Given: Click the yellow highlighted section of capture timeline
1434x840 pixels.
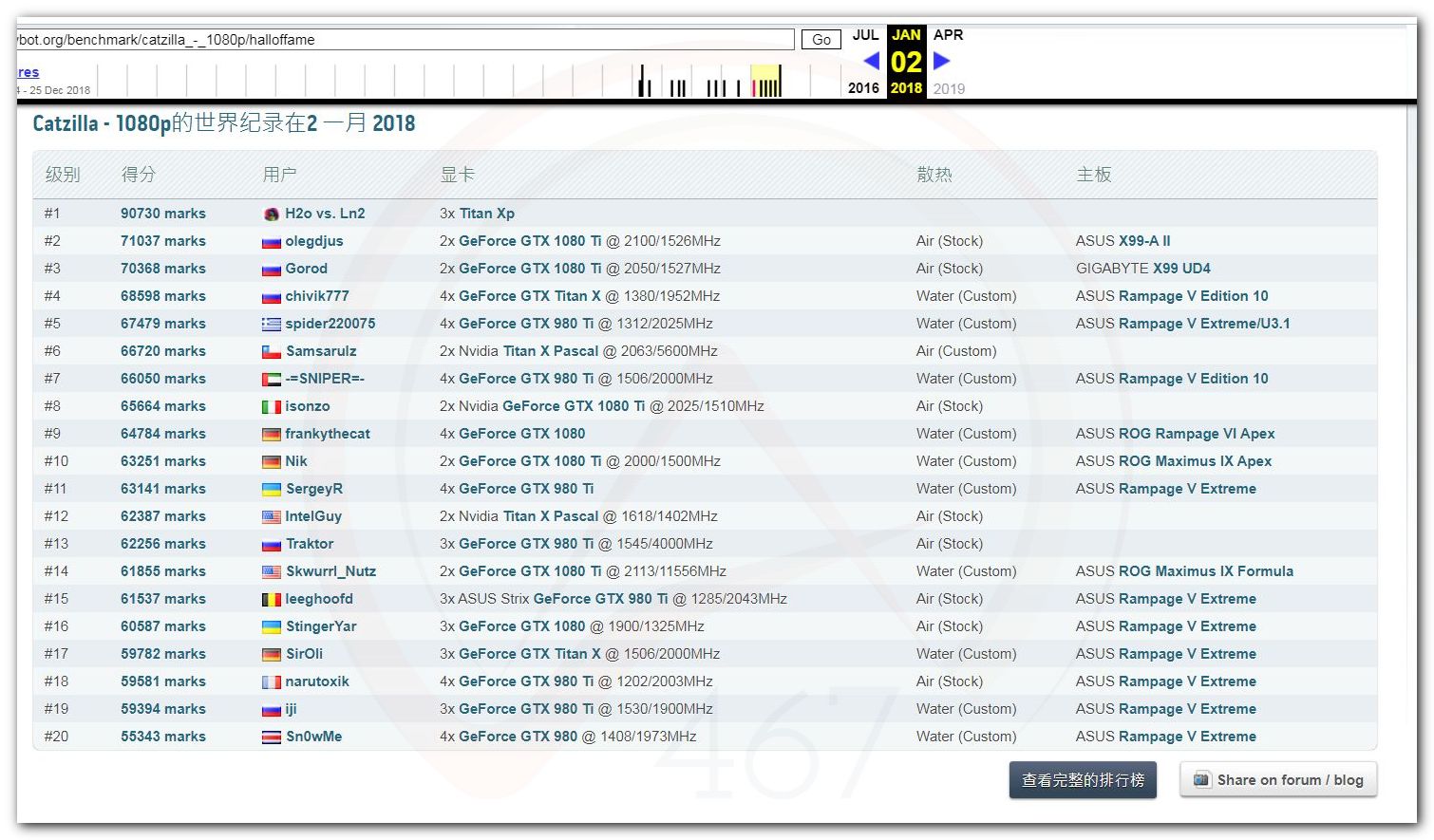Looking at the screenshot, I should (x=765, y=81).
